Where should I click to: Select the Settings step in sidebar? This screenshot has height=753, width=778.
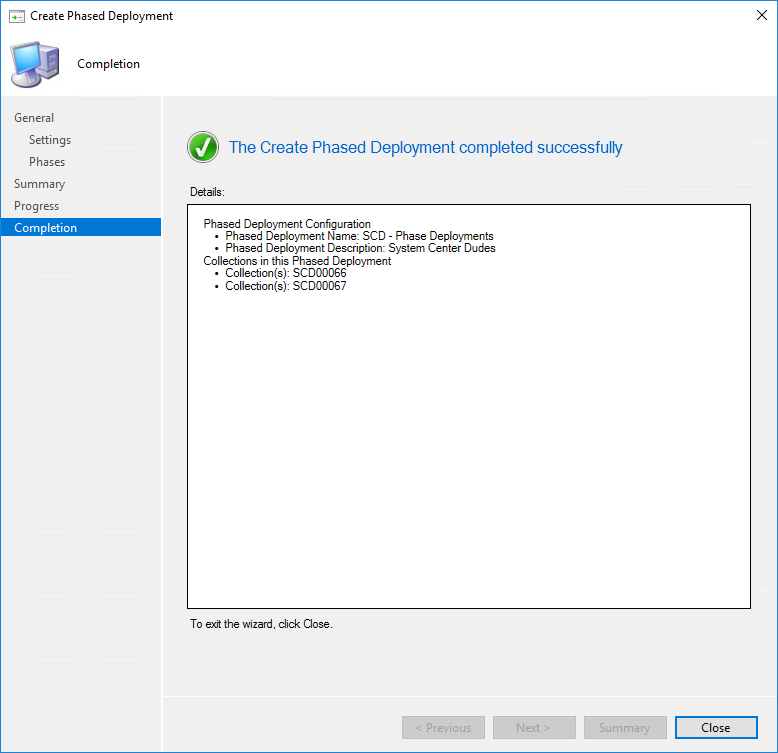(x=50, y=140)
